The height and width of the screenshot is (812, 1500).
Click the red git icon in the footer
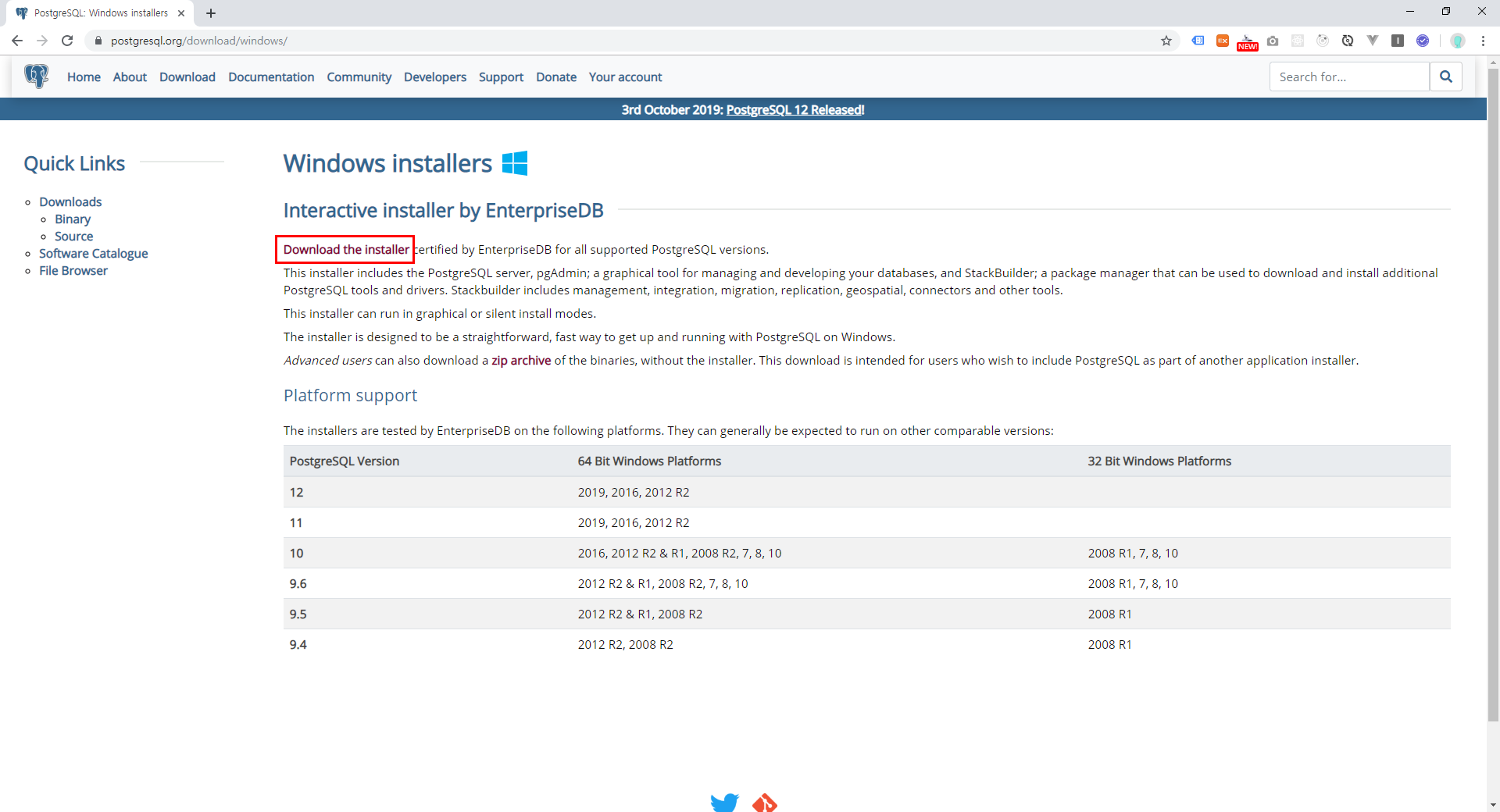[x=765, y=803]
